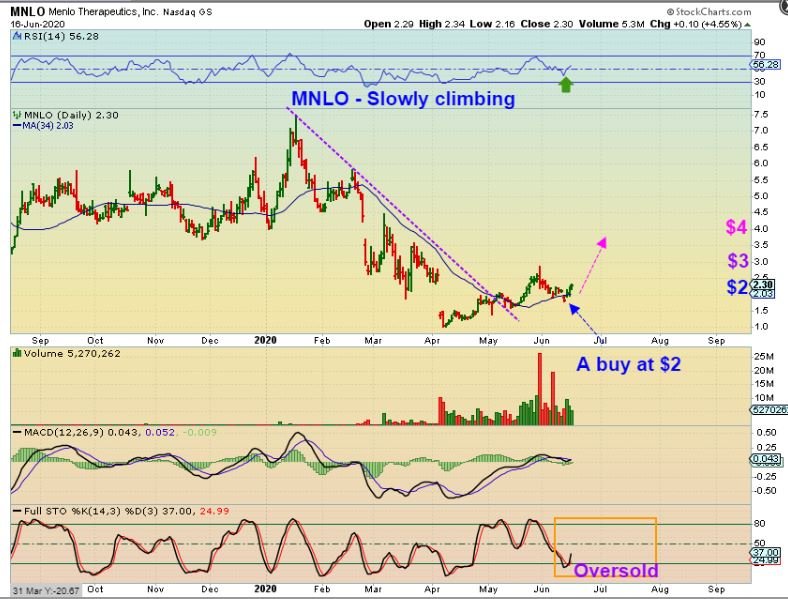Click the StockCharts.com copyright text
788x599 pixels.
pos(709,12)
